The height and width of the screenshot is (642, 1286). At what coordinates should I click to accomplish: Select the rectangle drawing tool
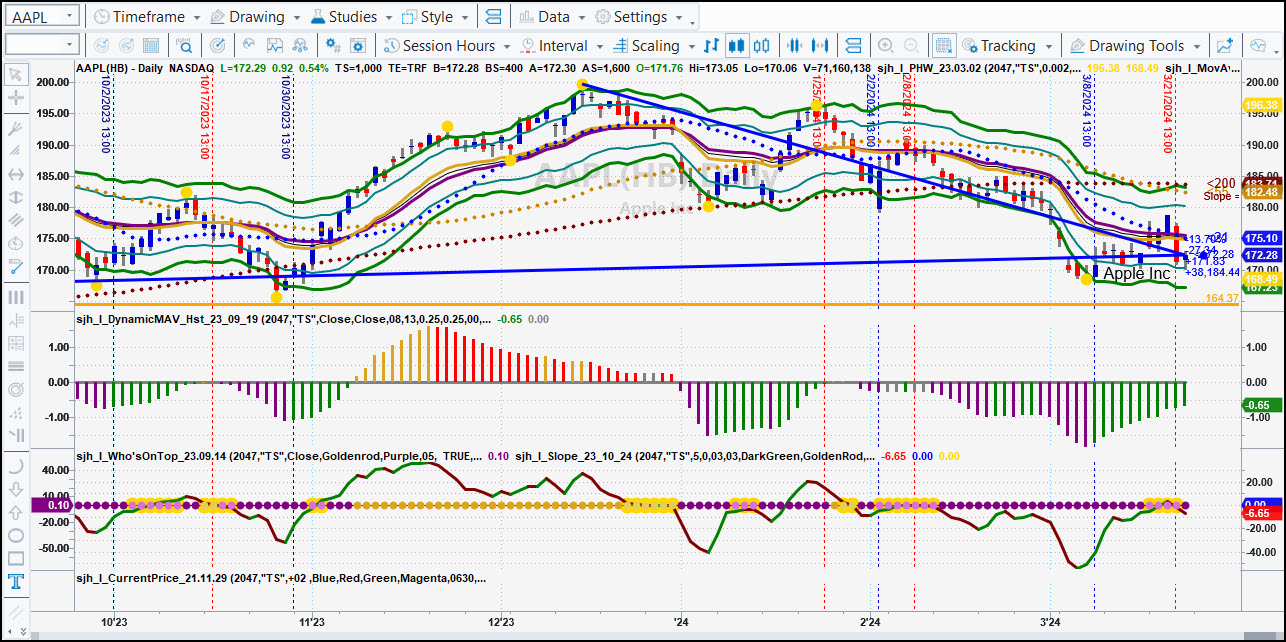tap(16, 558)
